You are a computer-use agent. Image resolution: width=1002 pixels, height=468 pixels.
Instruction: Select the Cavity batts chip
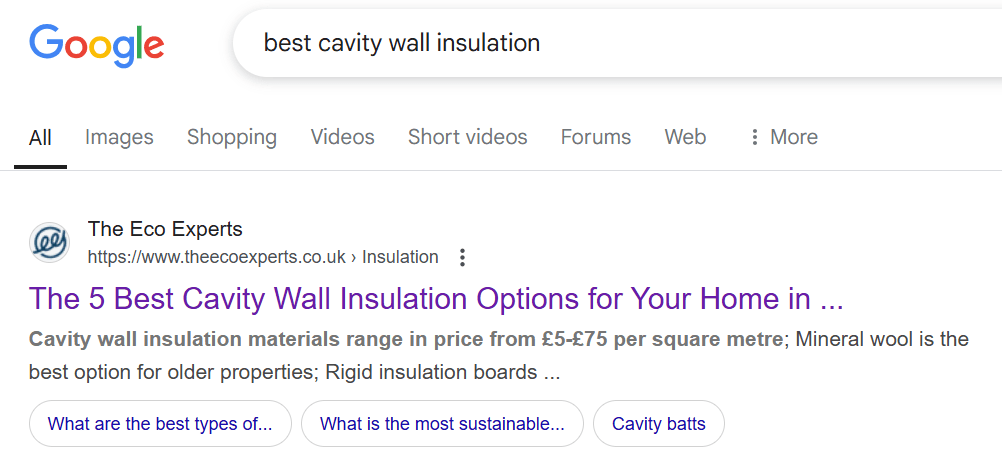[658, 424]
